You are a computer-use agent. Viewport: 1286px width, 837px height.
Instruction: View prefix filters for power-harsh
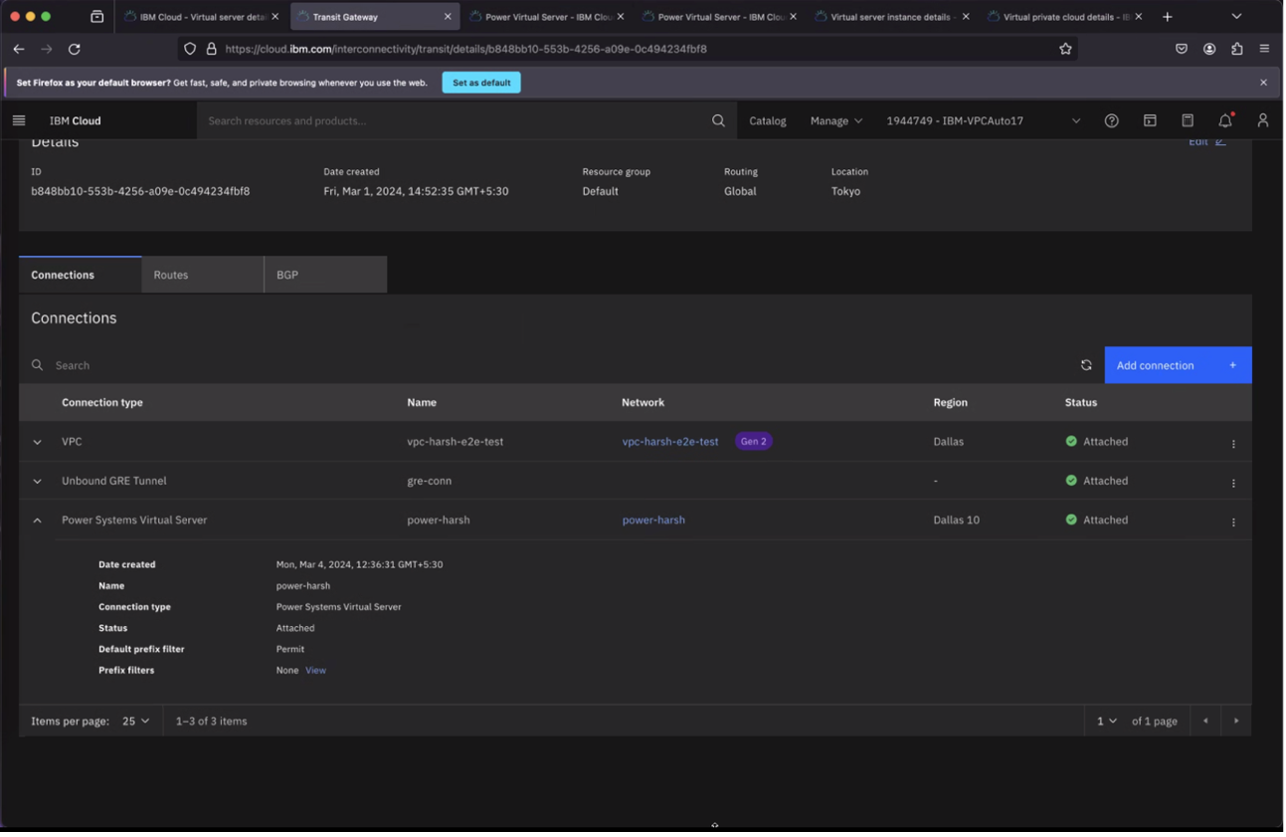[x=315, y=670]
